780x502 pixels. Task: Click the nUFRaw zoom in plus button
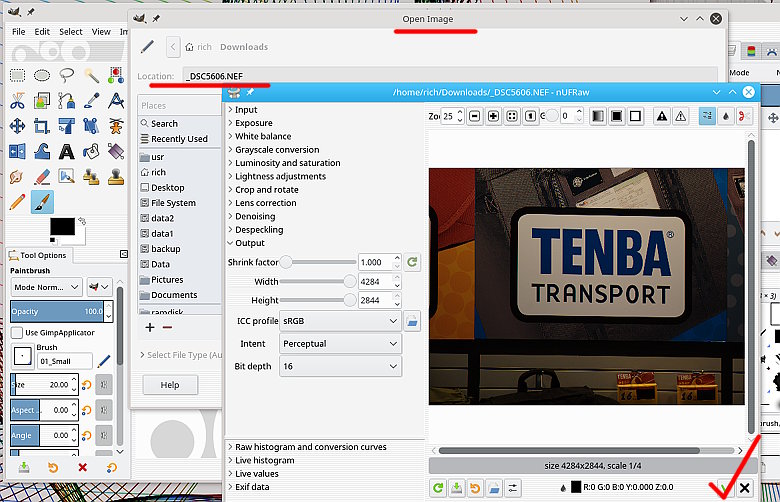pyautogui.click(x=493, y=116)
